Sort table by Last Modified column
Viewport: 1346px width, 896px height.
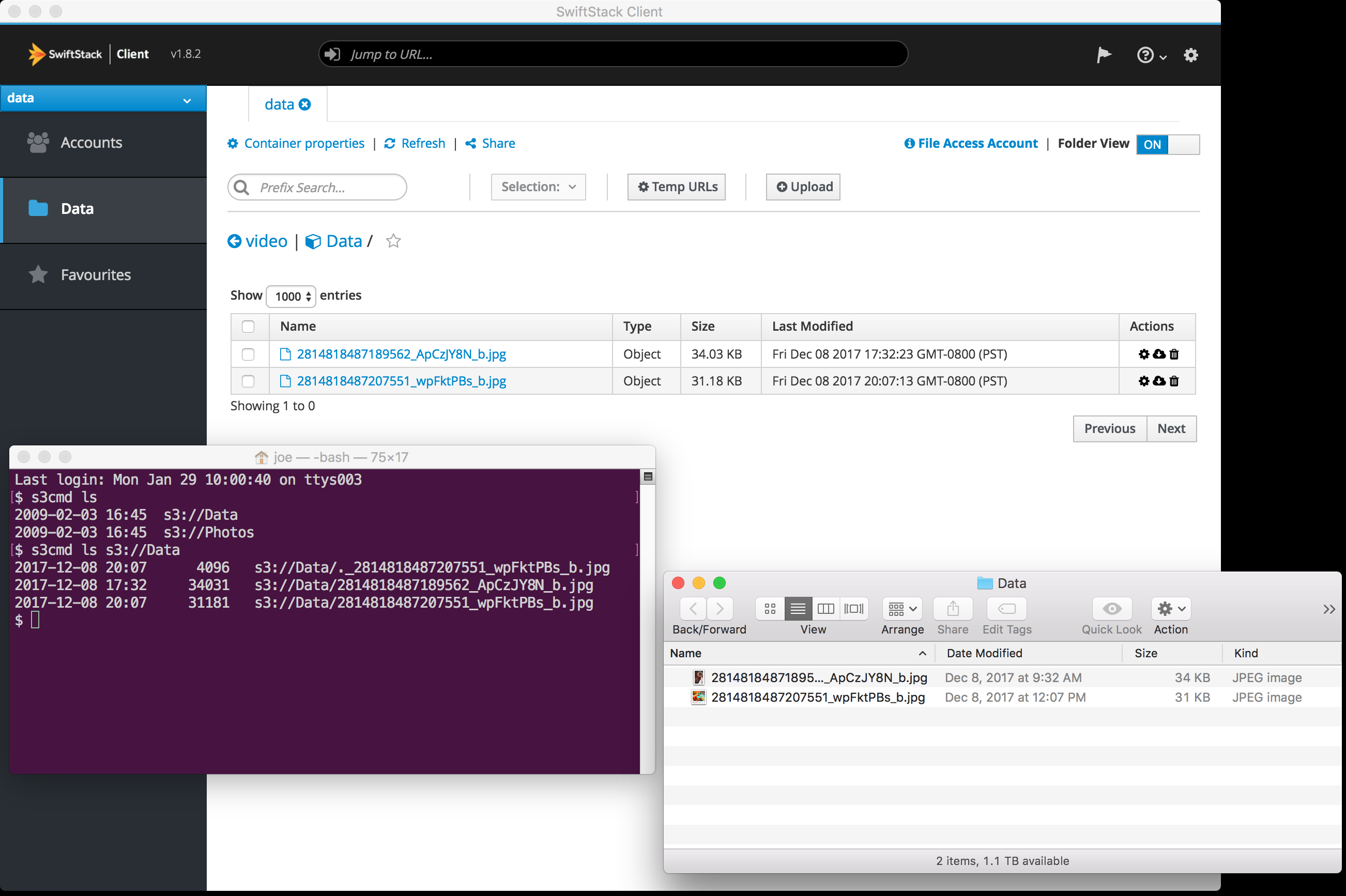point(940,326)
